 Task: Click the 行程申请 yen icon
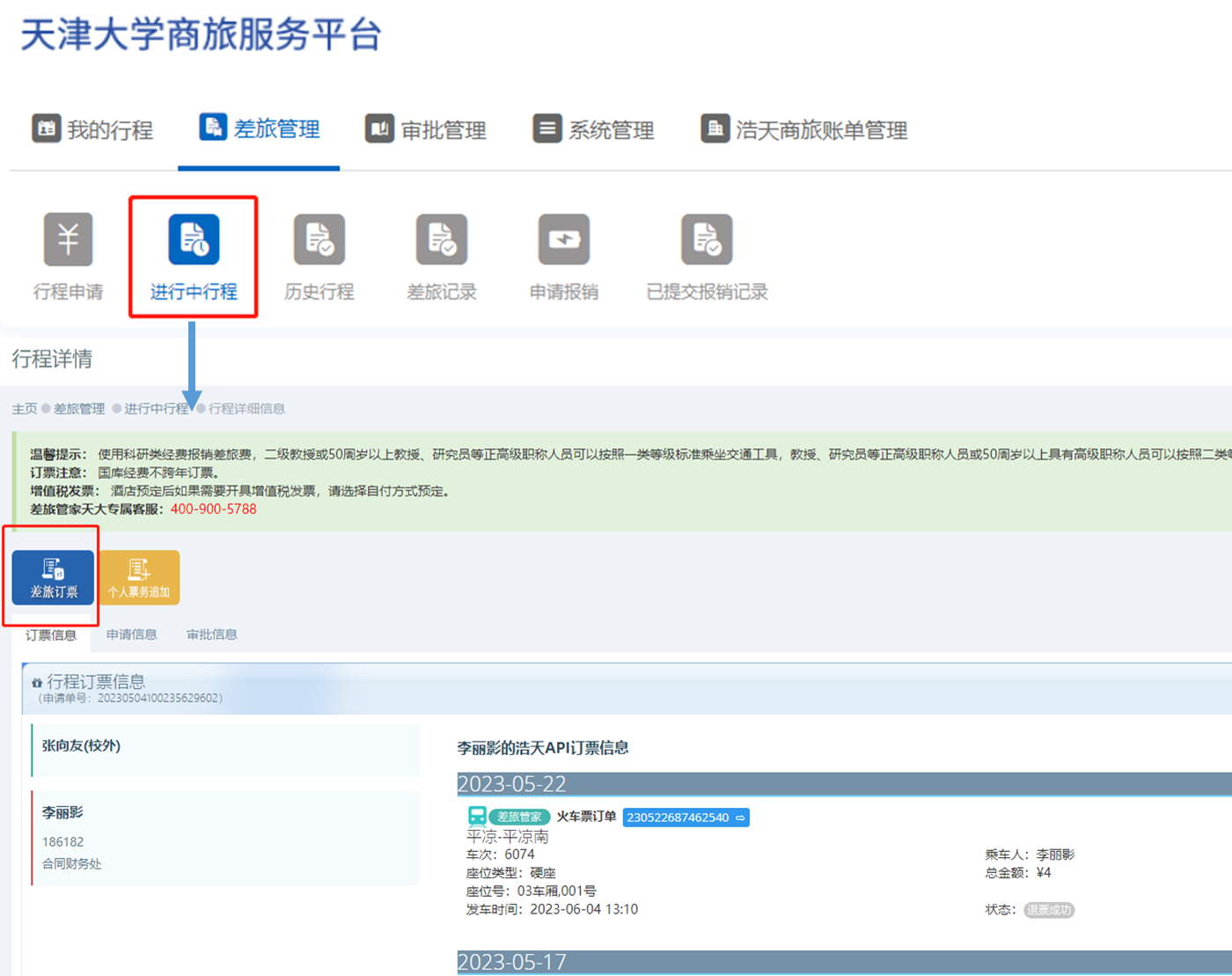[x=69, y=239]
